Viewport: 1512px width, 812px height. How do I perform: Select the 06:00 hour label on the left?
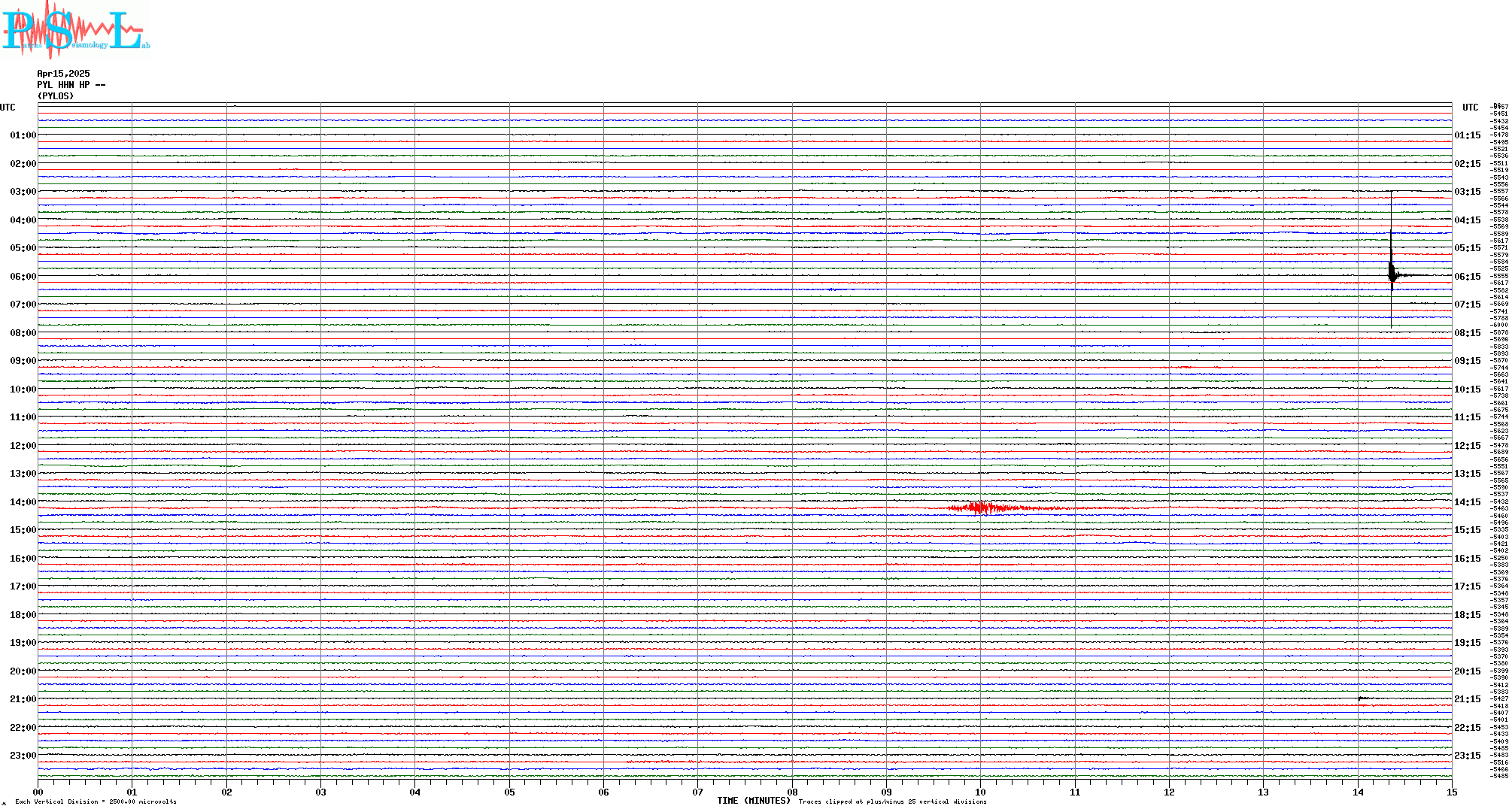[23, 277]
